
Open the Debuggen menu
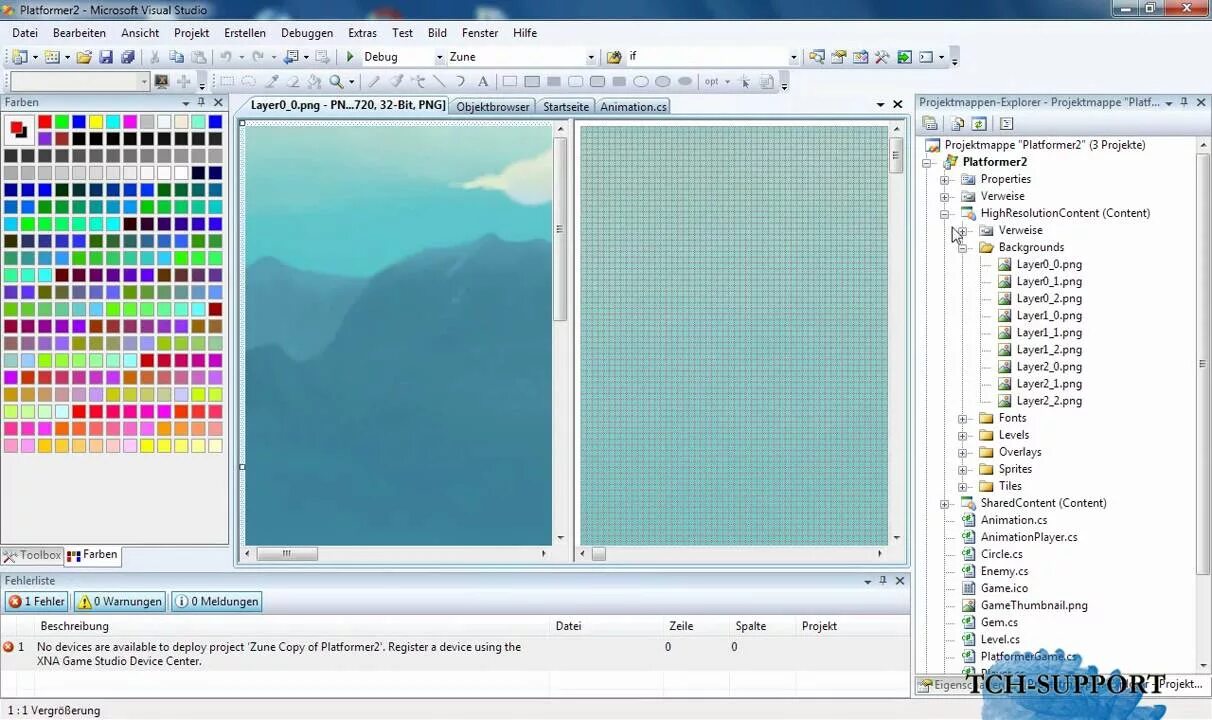(x=307, y=33)
